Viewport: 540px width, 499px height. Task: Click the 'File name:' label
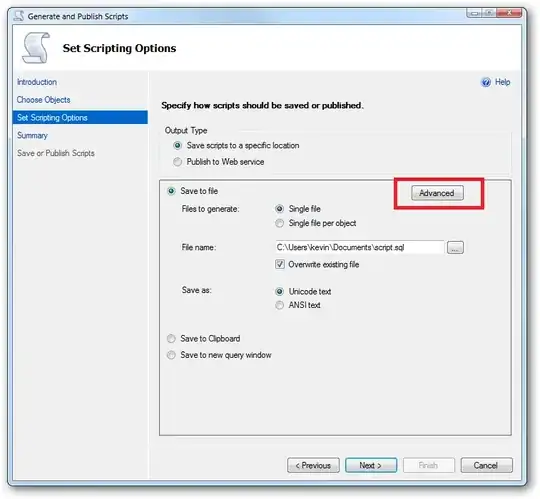199,248
